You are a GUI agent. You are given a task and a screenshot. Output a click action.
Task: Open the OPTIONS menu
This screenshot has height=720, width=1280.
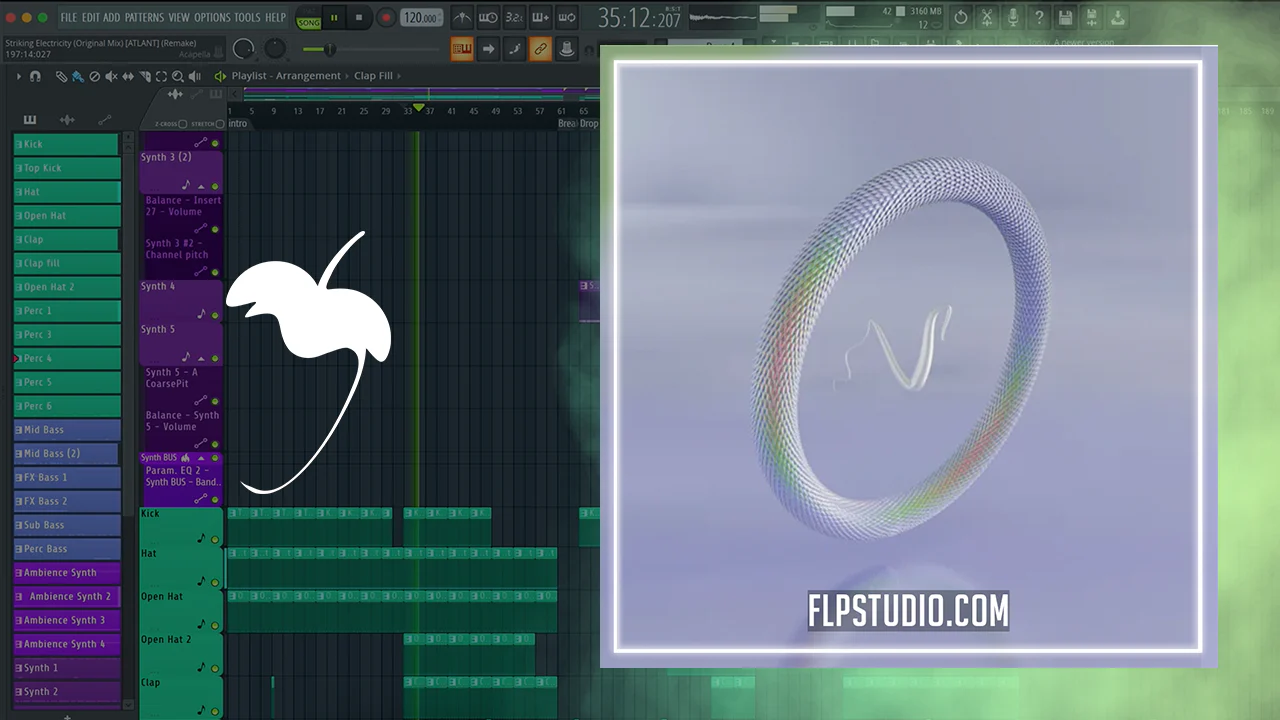click(212, 18)
